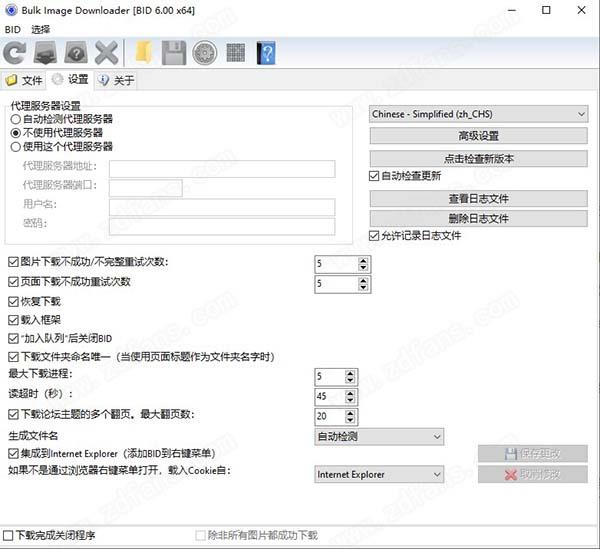Click the 最大翻页数 spinner arrows
Viewport: 600px width, 549px height.
[x=350, y=416]
